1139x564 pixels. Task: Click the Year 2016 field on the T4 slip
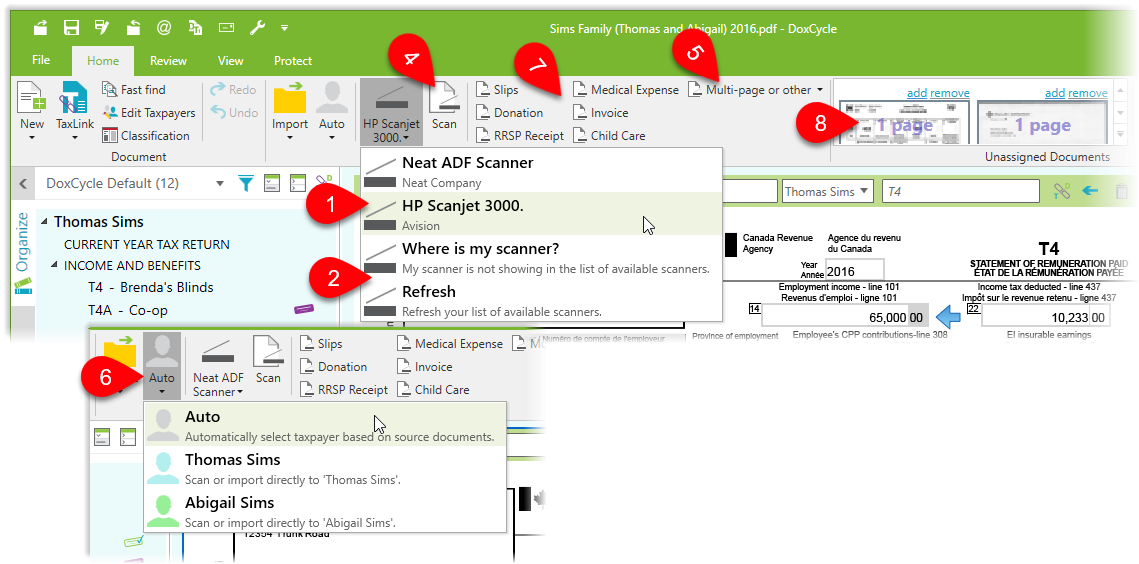coord(854,270)
